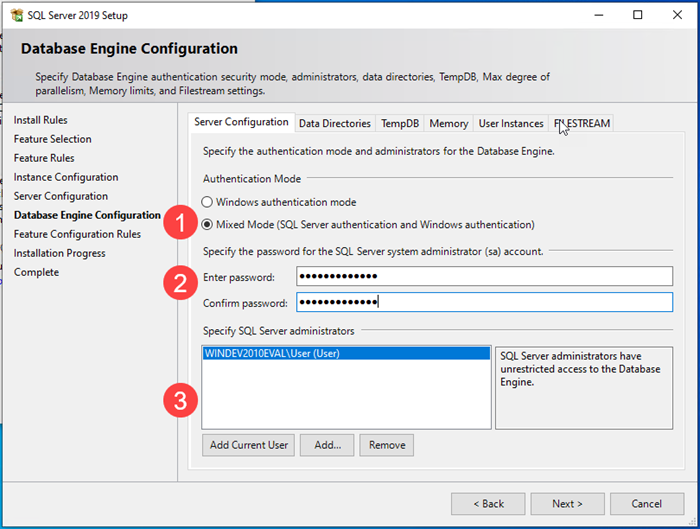The image size is (700, 529).
Task: Switch to the Server Configuration tab
Action: point(241,122)
